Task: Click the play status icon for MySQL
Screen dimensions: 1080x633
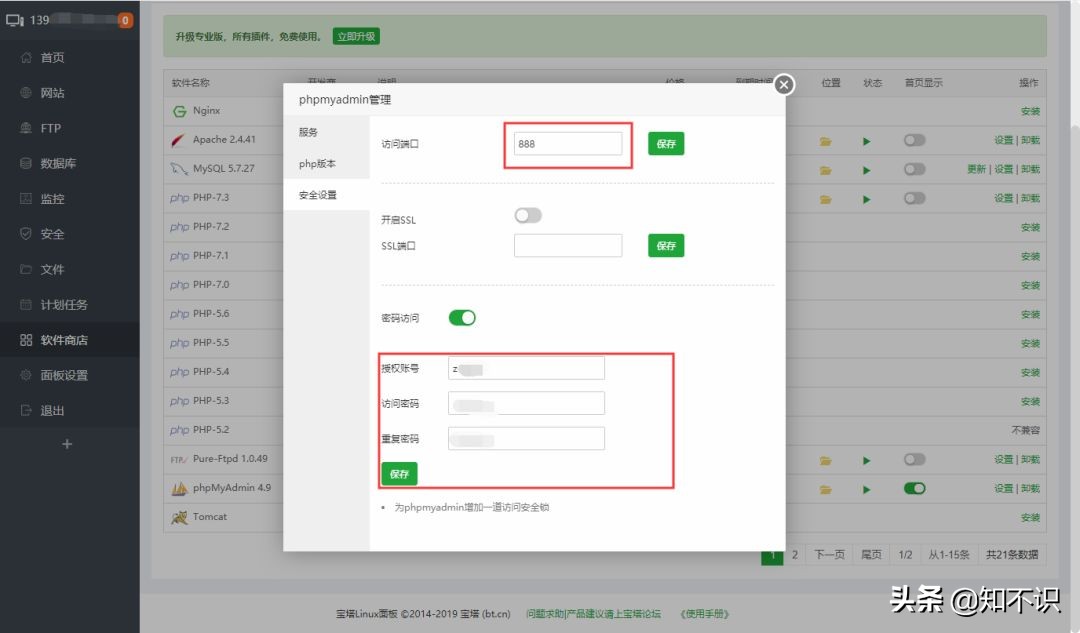Action: (x=867, y=170)
